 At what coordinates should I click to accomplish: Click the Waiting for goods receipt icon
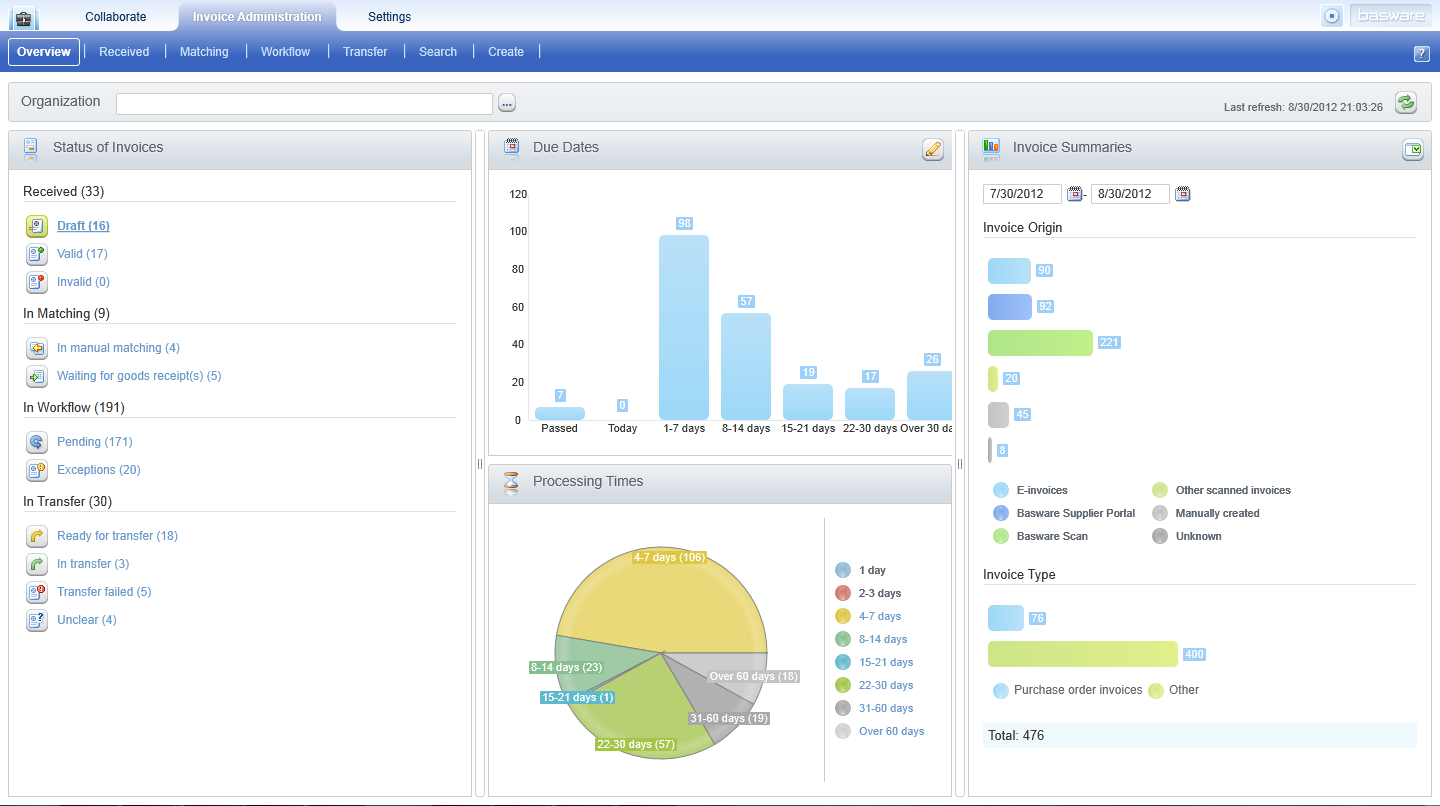click(37, 376)
